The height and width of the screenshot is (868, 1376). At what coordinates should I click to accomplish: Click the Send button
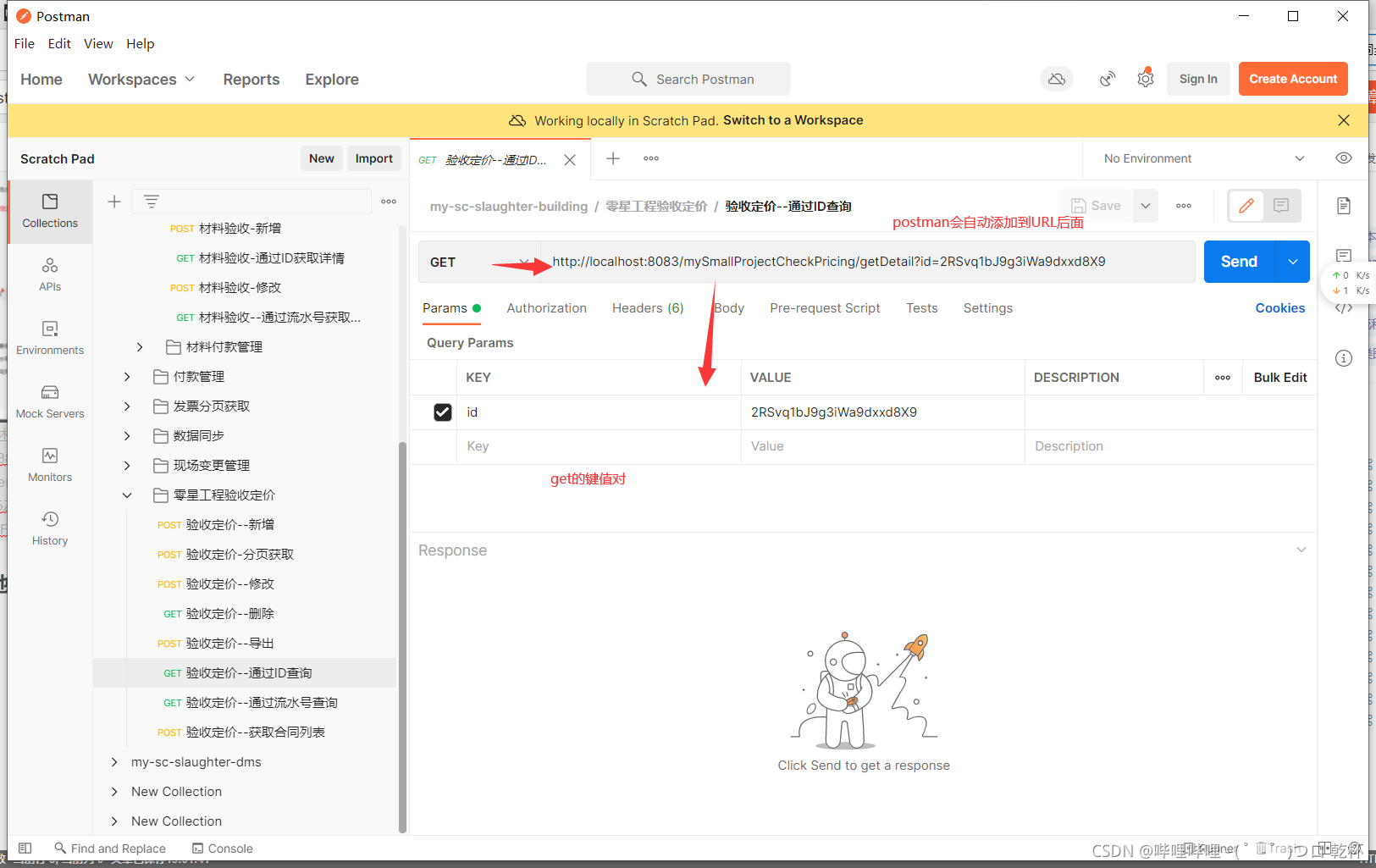(1239, 262)
